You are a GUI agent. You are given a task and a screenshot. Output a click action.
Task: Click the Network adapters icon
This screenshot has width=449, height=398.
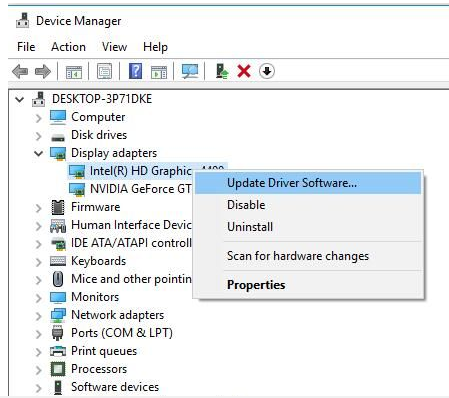click(58, 315)
